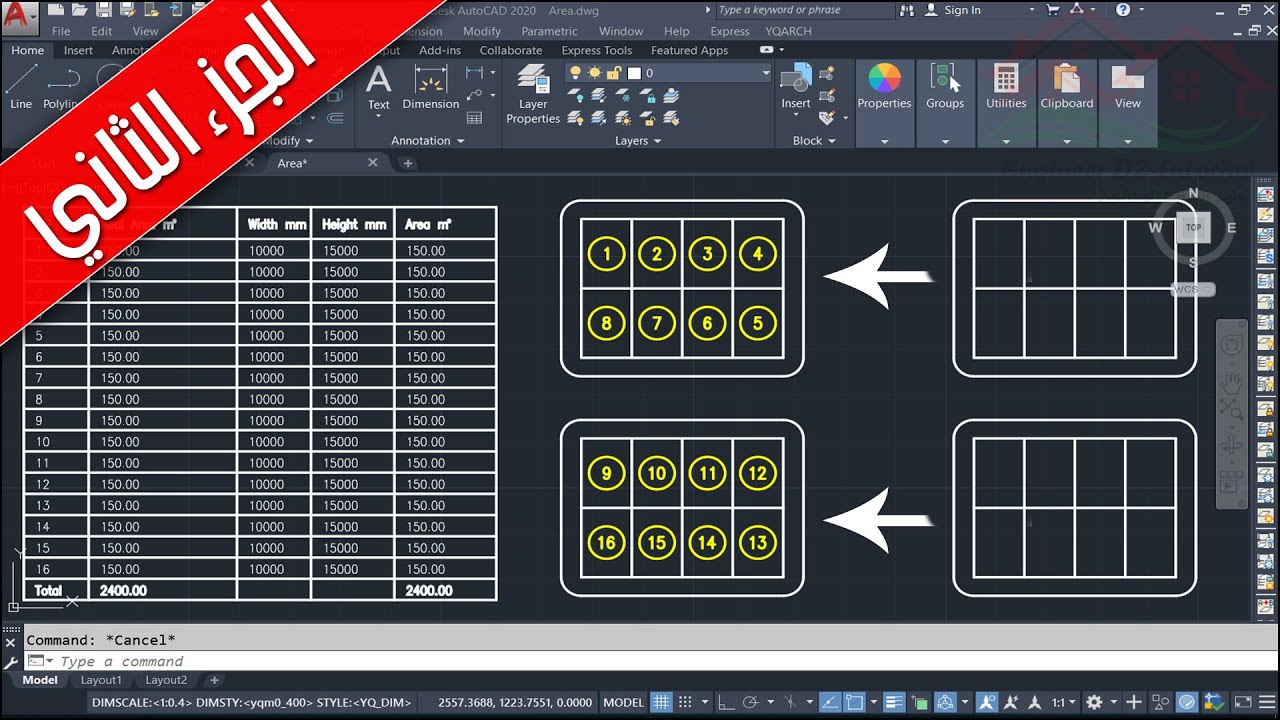1280x720 pixels.
Task: Click the Save disk icon
Action: pos(104,10)
